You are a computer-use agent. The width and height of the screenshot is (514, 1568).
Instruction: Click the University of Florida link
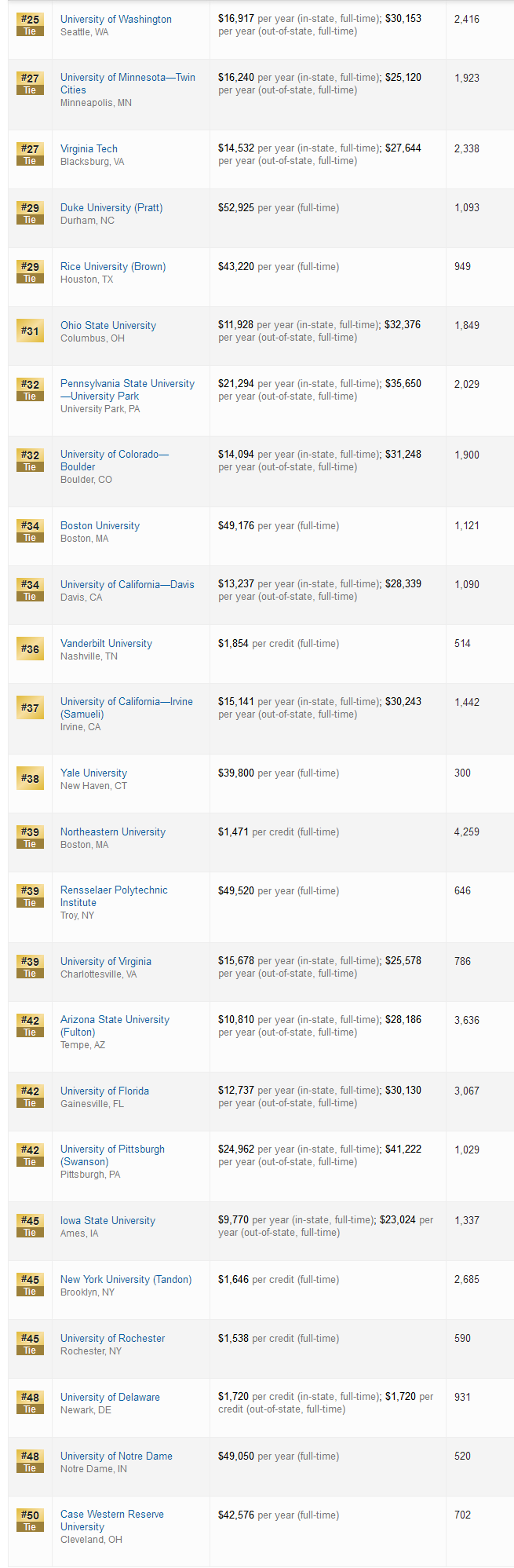104,1091
